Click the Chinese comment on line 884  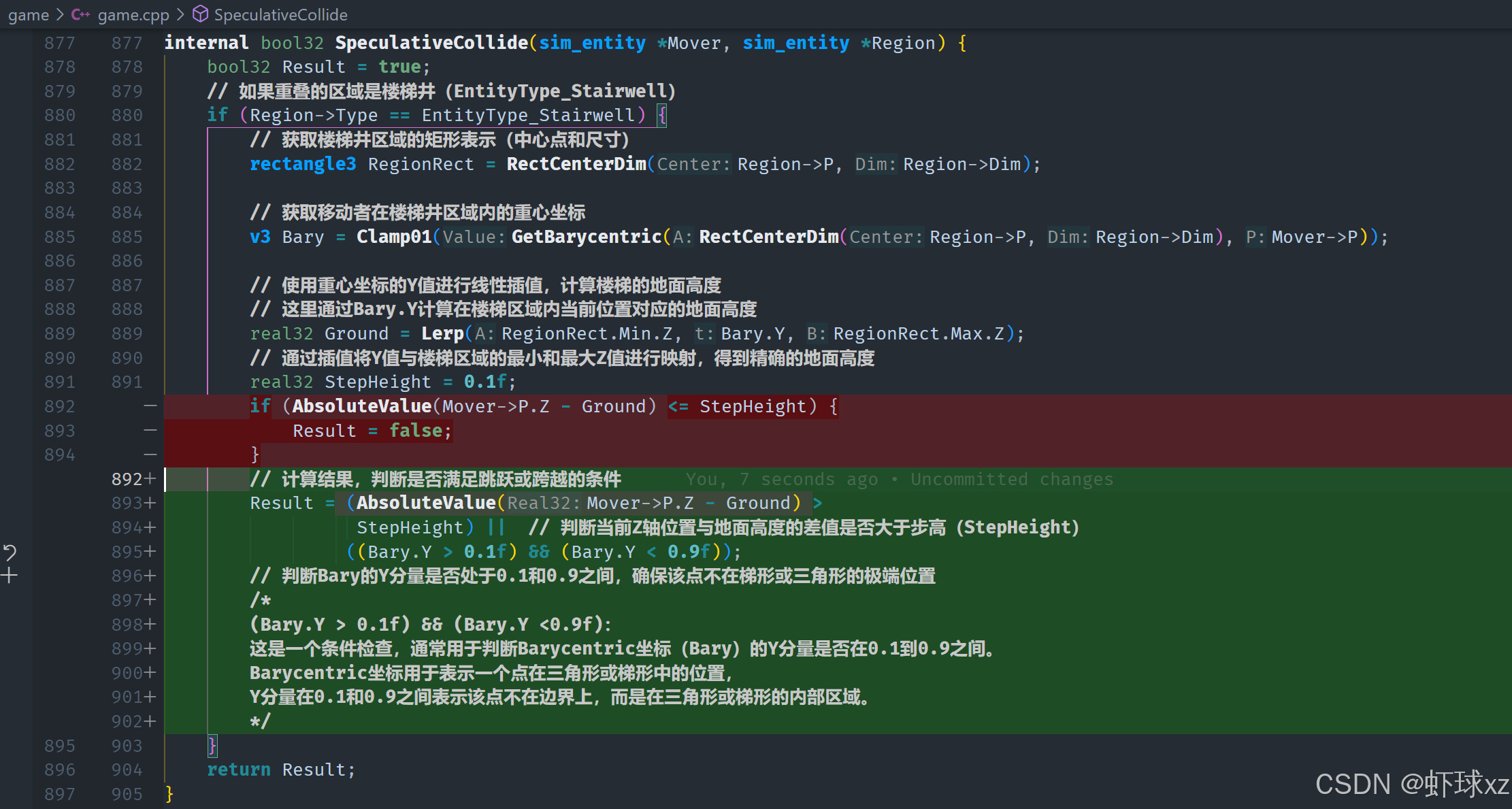click(417, 212)
